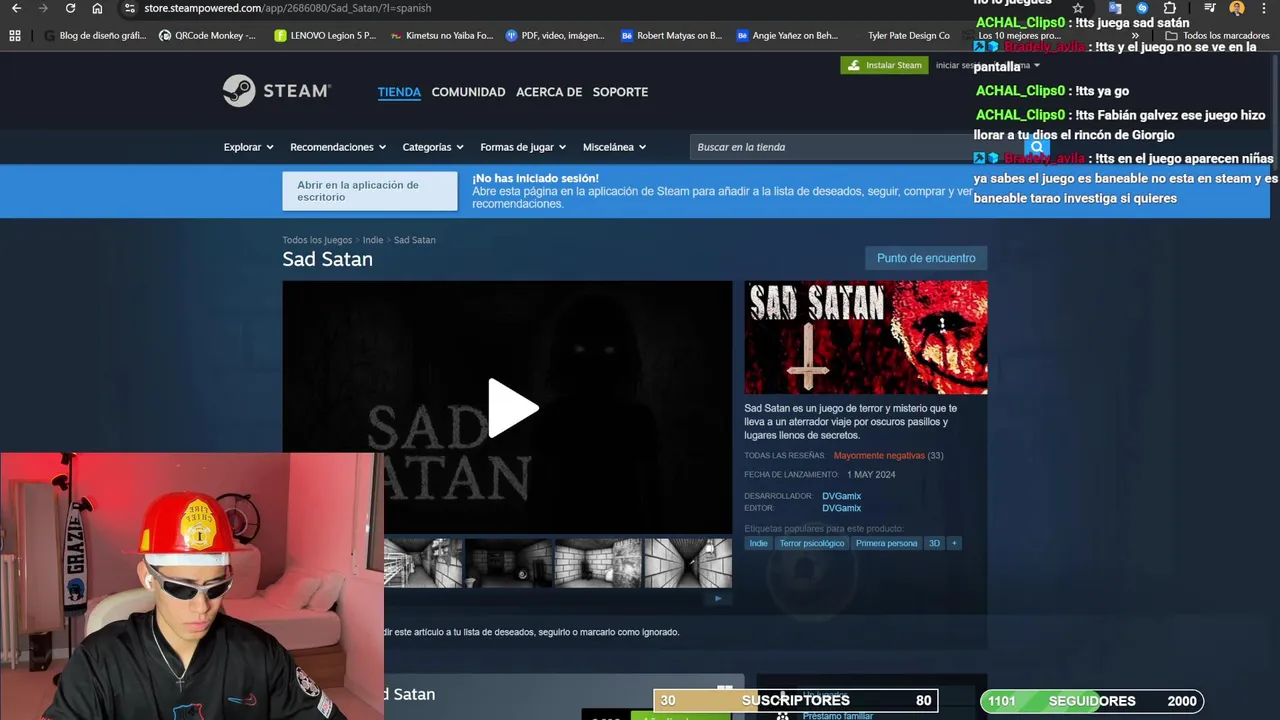
Task: Click the search magnifier icon in store
Action: (1037, 147)
